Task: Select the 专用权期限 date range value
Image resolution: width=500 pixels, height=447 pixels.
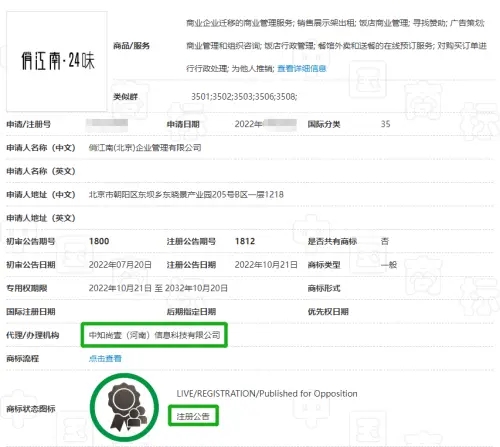Action: tap(158, 288)
